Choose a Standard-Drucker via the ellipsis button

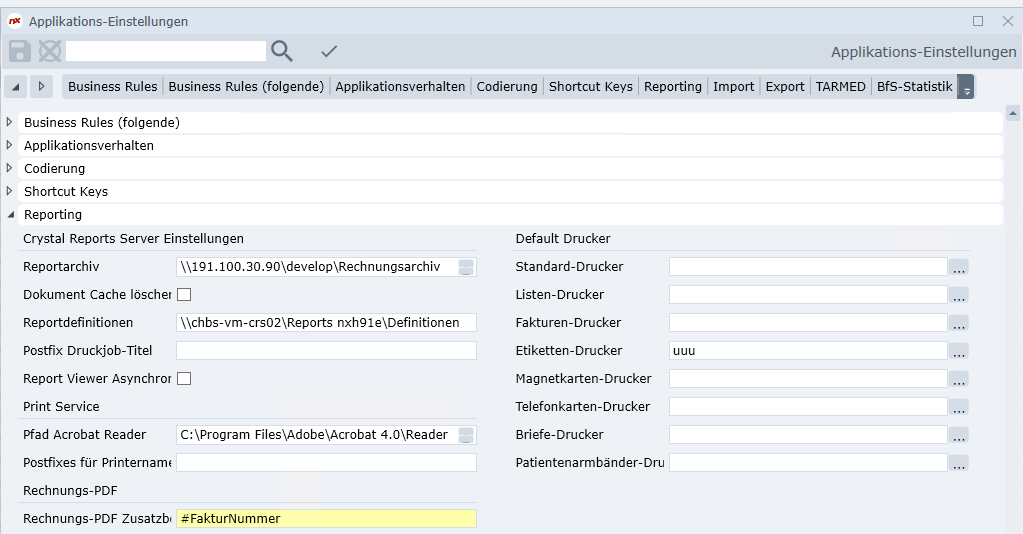[959, 267]
